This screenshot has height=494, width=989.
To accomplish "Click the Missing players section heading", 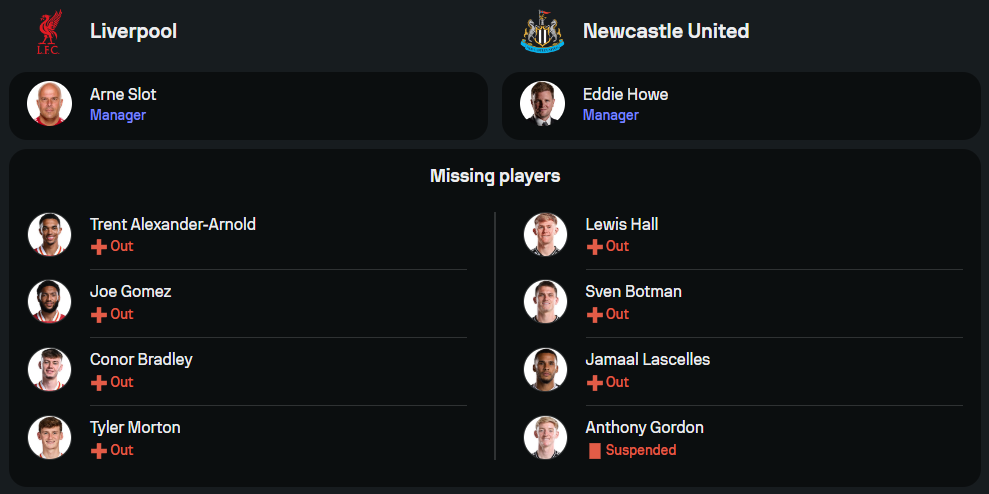I will coord(495,176).
